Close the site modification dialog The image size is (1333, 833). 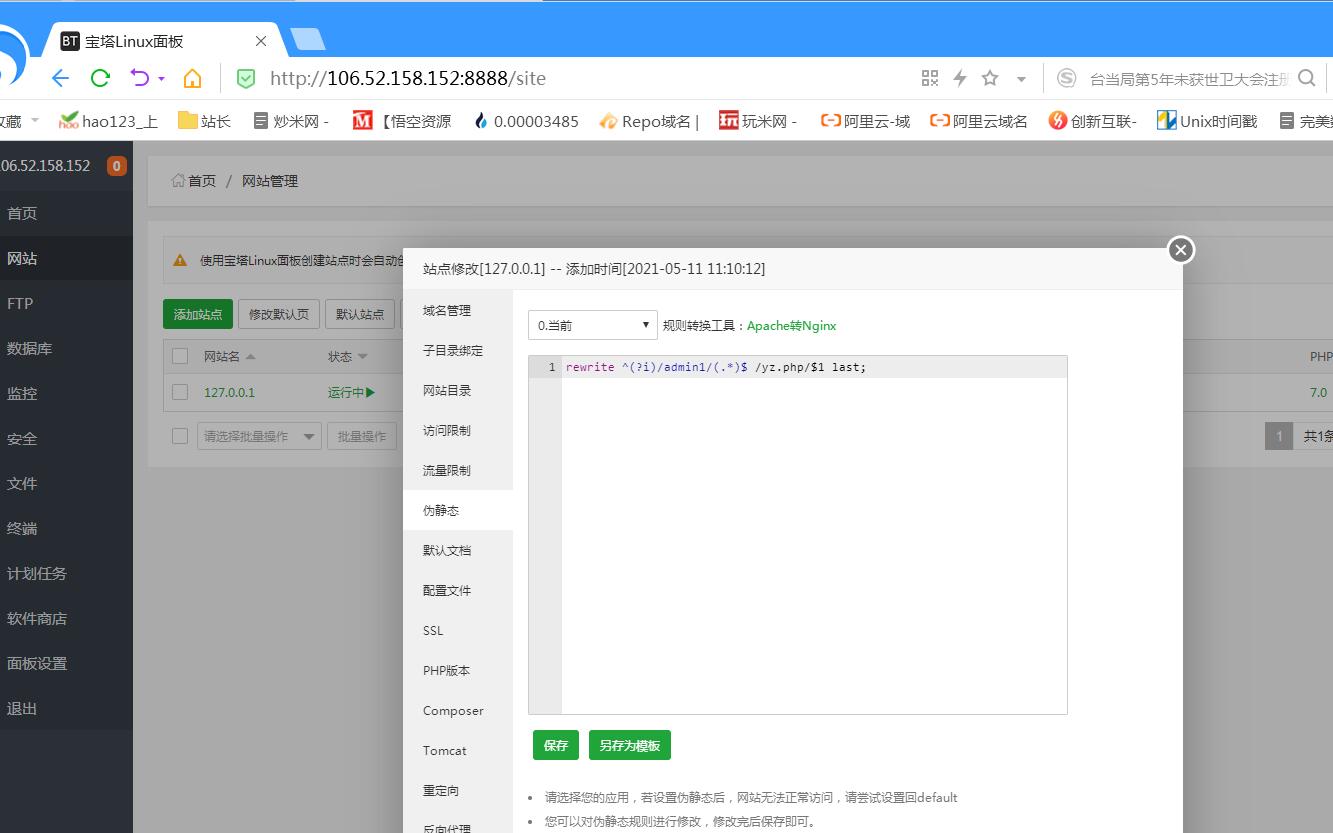click(x=1181, y=250)
